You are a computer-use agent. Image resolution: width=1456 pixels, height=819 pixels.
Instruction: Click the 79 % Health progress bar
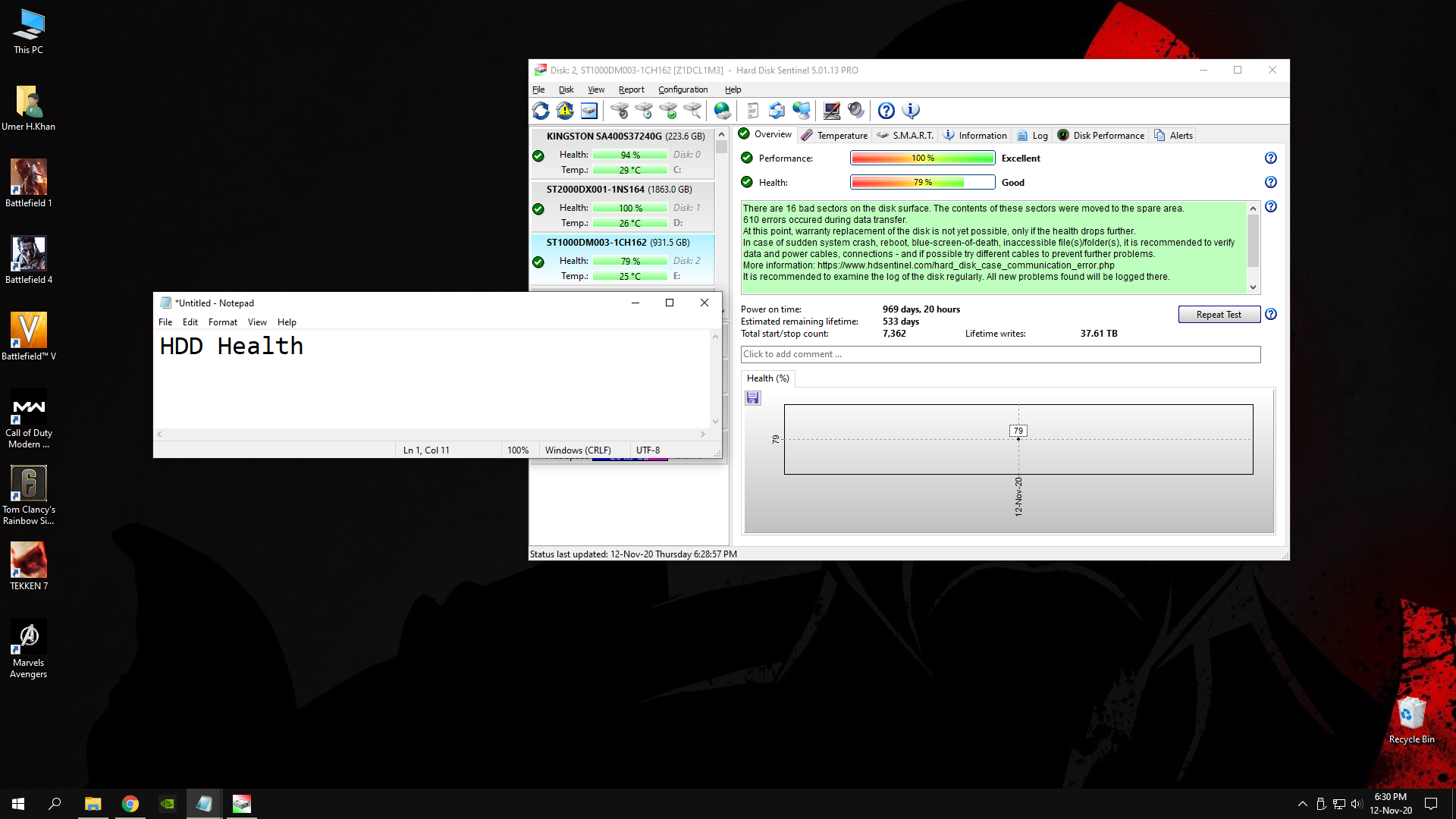coord(922,182)
